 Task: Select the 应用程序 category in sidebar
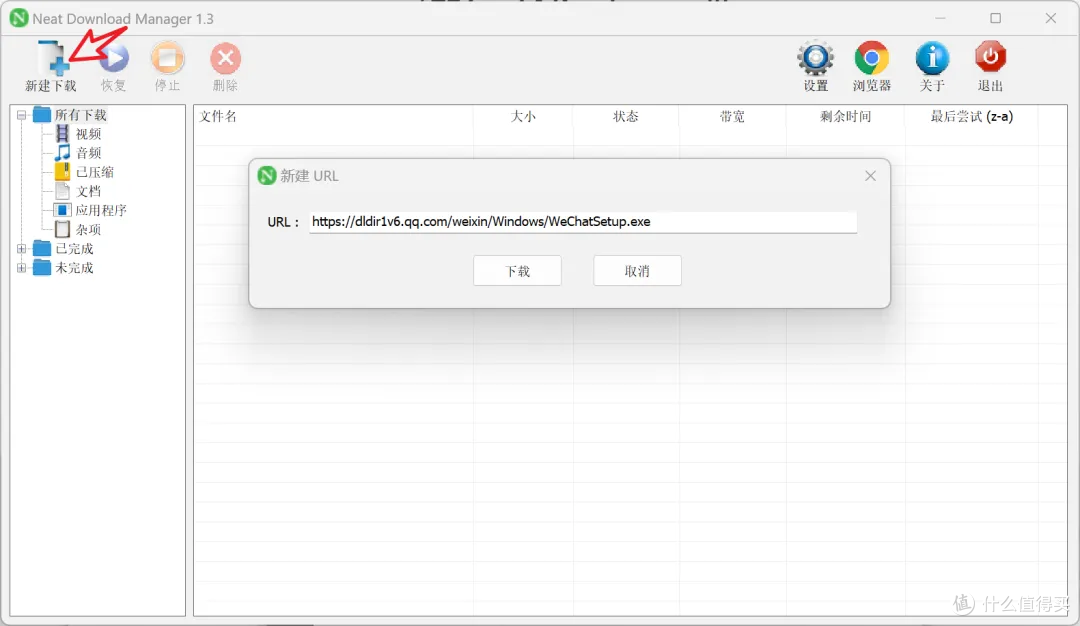click(100, 210)
